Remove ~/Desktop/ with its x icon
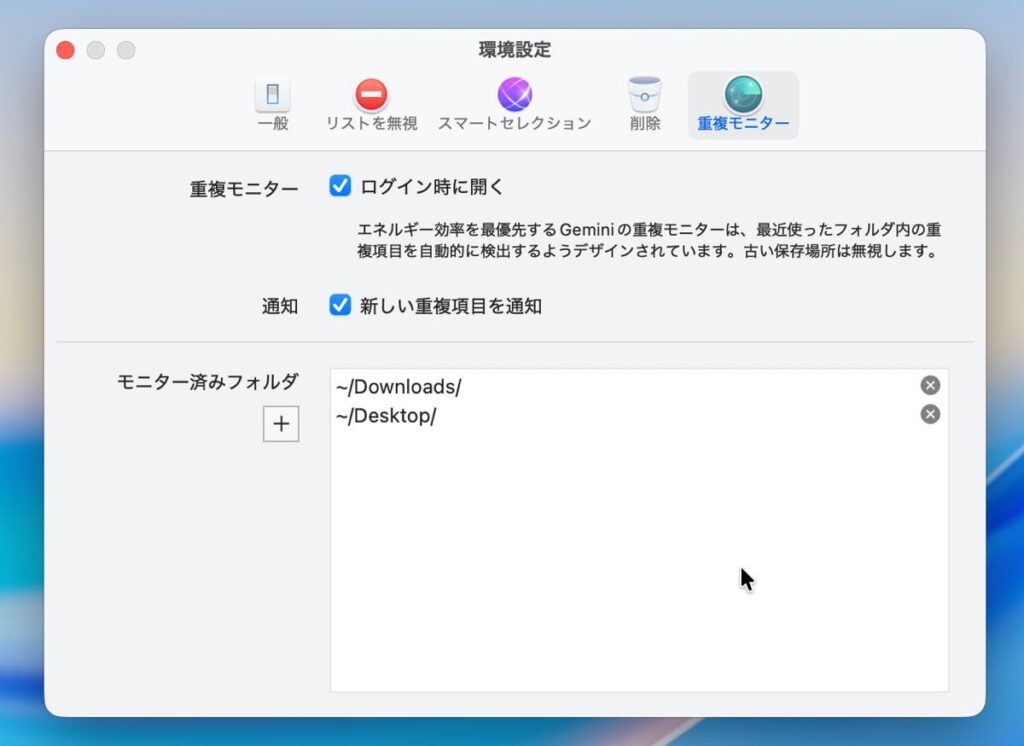 (930, 414)
